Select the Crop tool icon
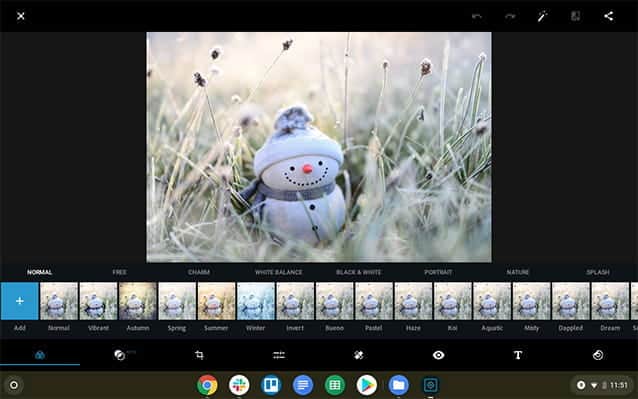The image size is (638, 399). tap(199, 355)
